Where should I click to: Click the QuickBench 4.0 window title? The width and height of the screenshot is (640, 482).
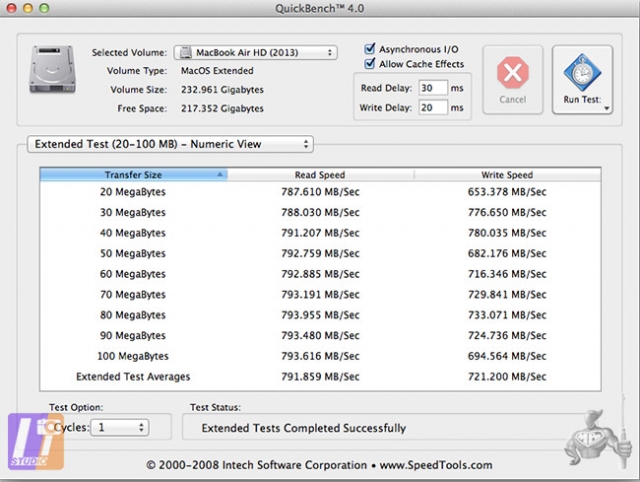click(320, 8)
